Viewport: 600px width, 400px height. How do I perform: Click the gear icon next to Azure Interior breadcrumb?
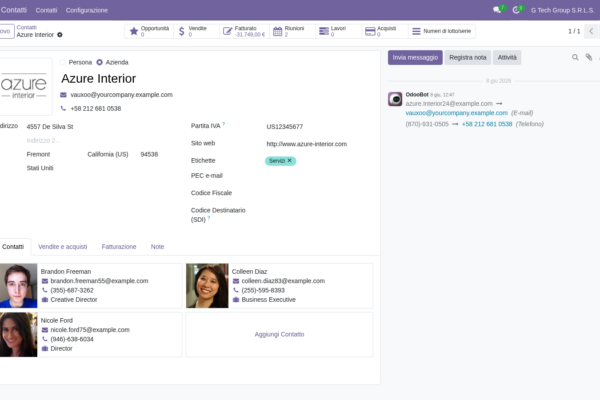pyautogui.click(x=60, y=35)
